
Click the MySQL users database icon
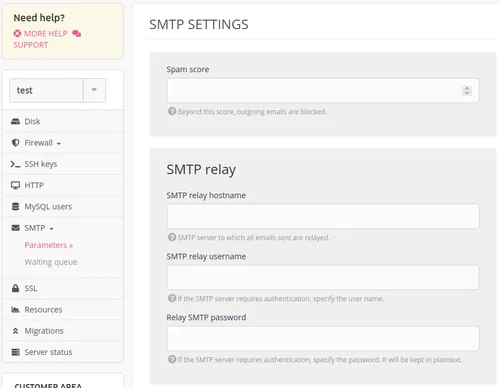[15, 207]
